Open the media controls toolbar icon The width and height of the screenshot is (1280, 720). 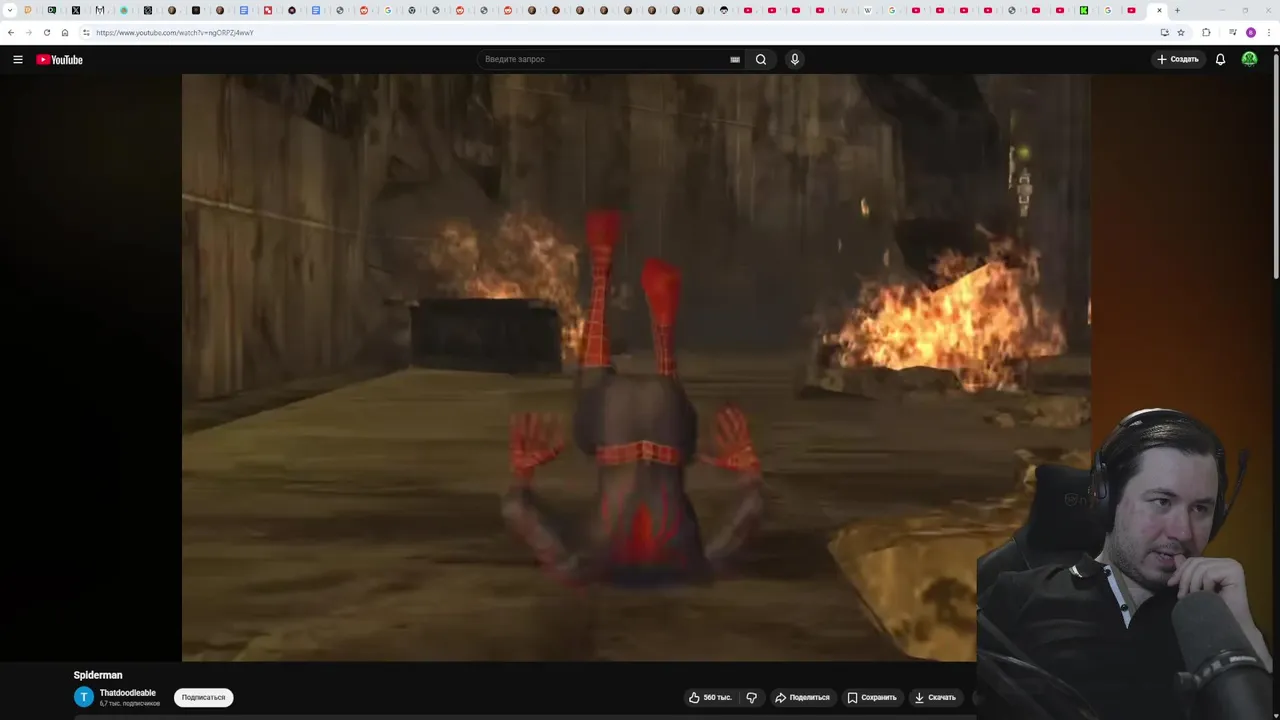tap(1232, 32)
